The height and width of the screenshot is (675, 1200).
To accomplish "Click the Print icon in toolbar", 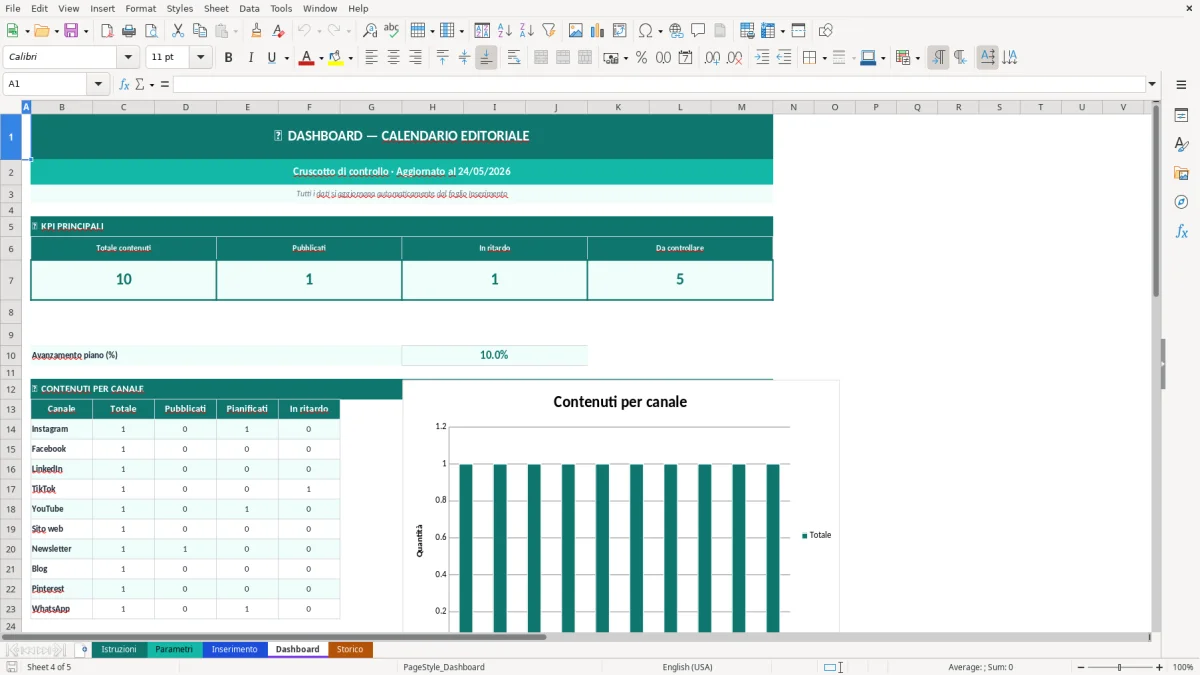I will [x=129, y=31].
